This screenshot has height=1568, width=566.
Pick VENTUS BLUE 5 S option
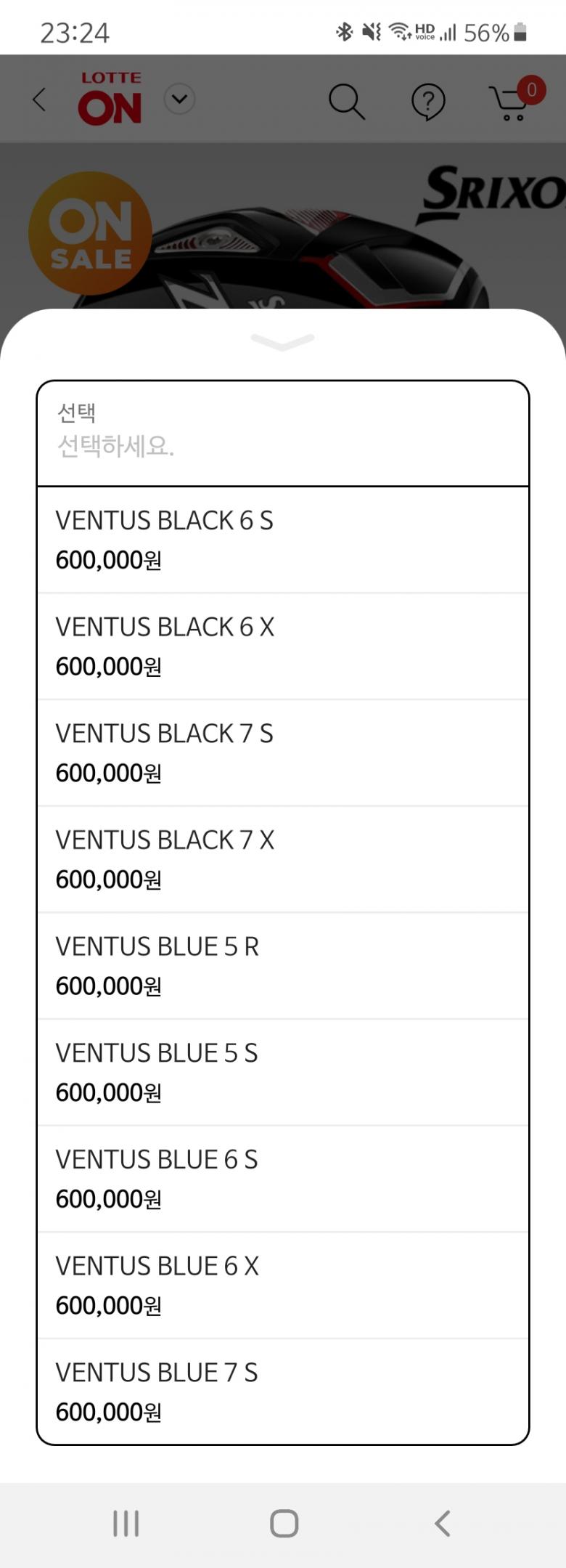(283, 1072)
